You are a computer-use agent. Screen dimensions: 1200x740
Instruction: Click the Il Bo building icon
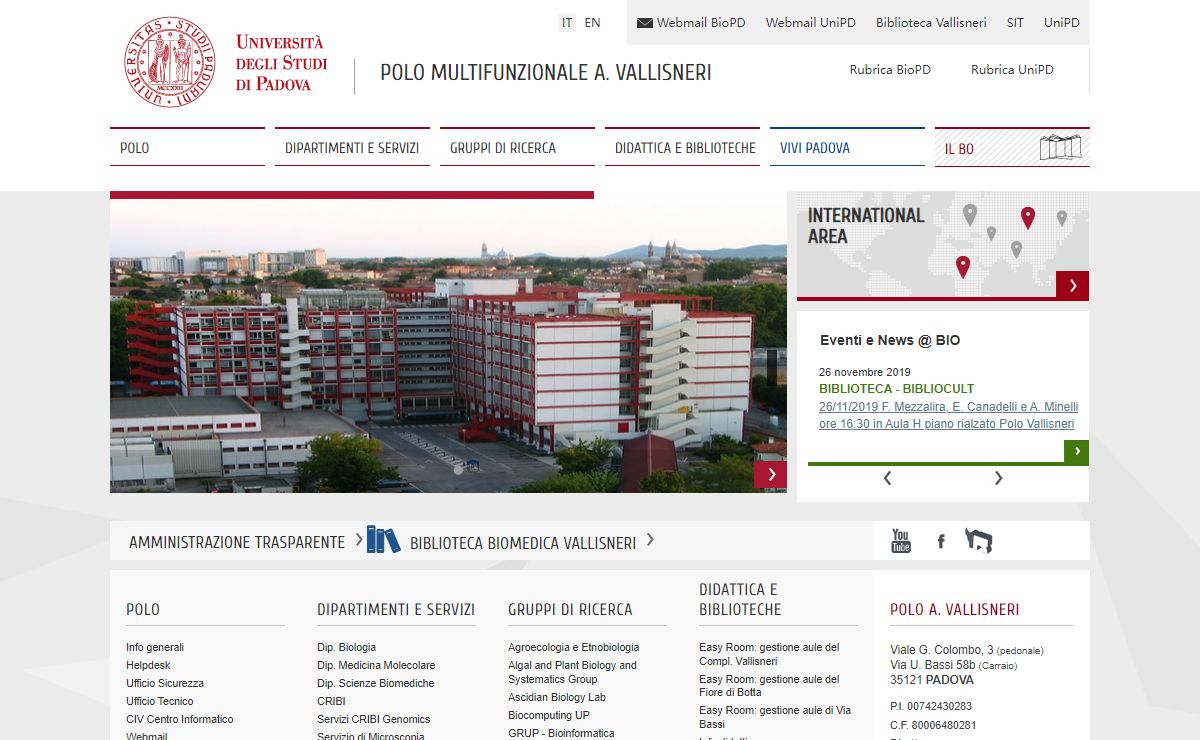[x=1061, y=148]
